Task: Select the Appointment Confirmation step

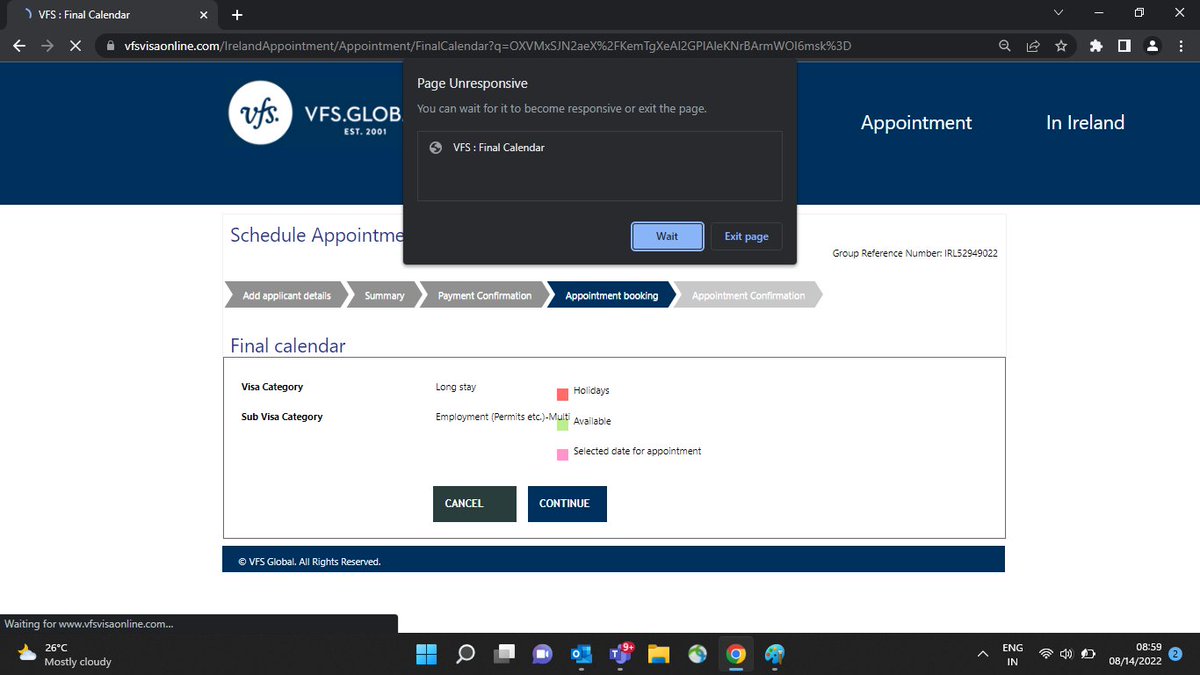Action: click(x=748, y=296)
